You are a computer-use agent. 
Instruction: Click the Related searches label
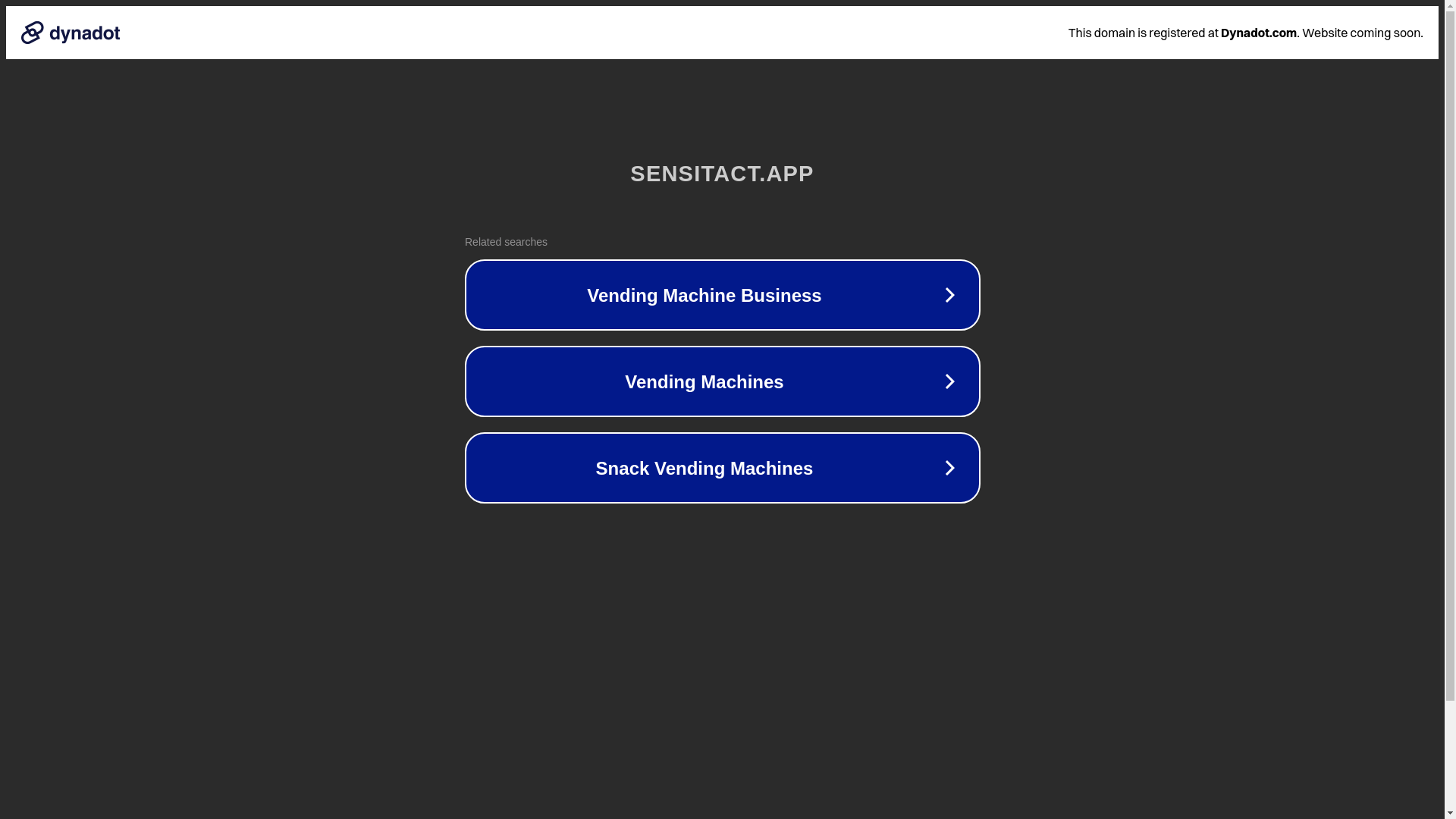(x=506, y=242)
